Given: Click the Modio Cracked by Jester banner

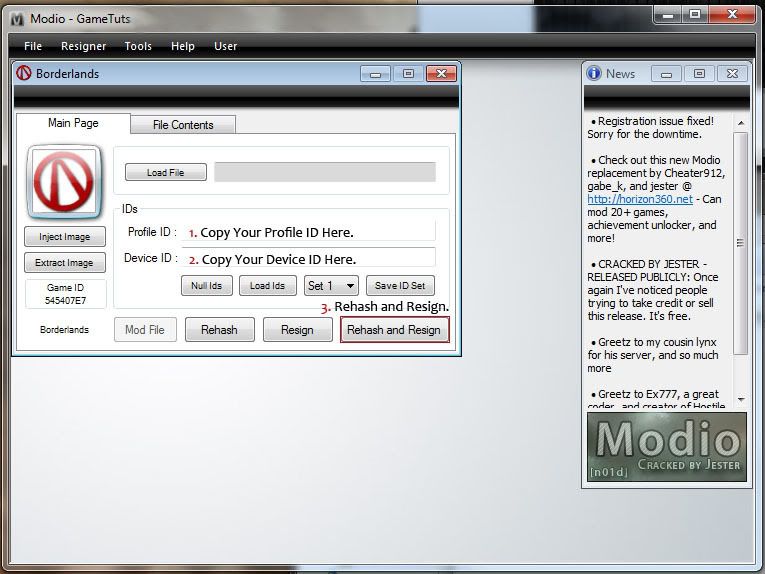Looking at the screenshot, I should (x=666, y=447).
